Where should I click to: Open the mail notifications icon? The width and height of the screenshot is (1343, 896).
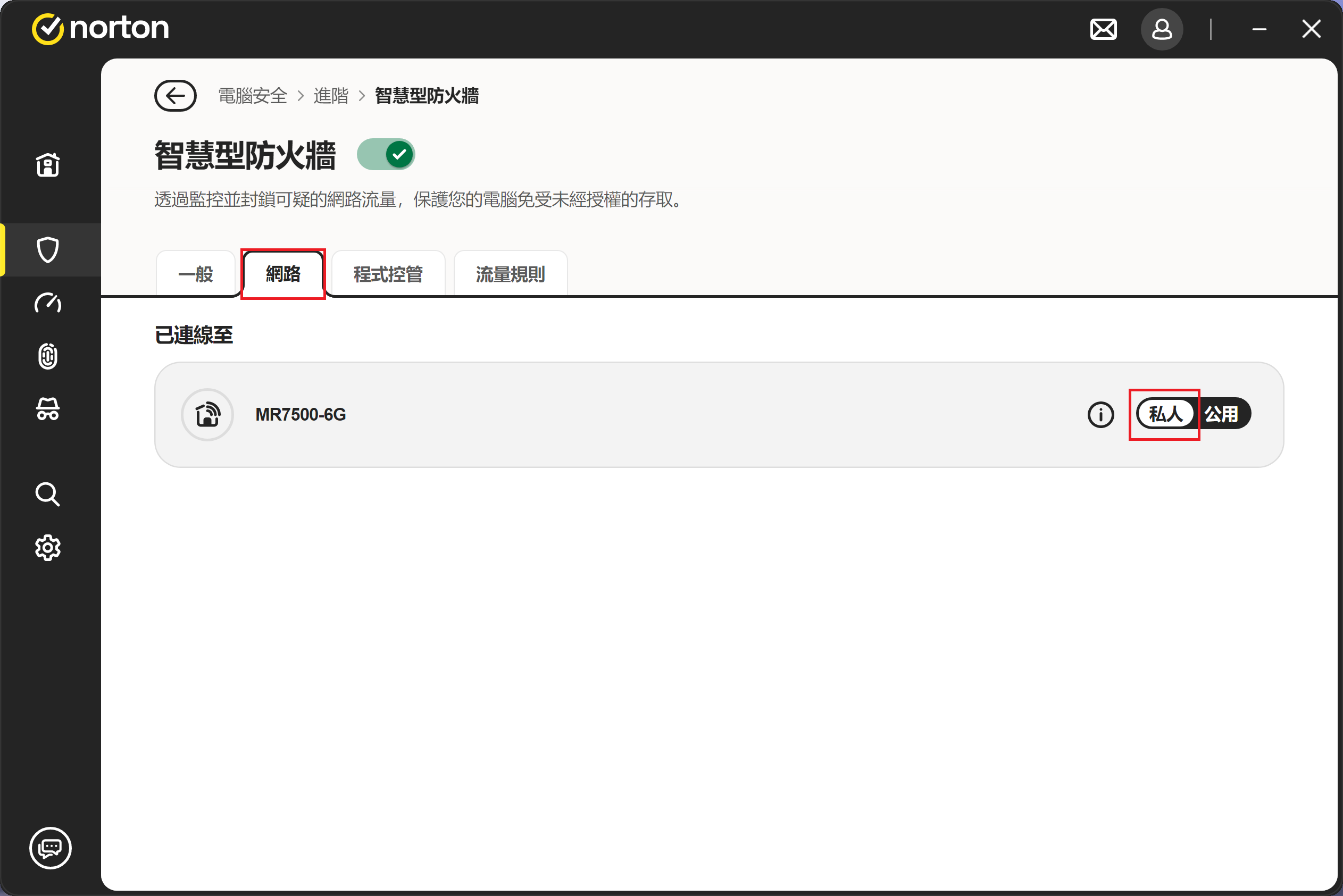click(x=1103, y=29)
